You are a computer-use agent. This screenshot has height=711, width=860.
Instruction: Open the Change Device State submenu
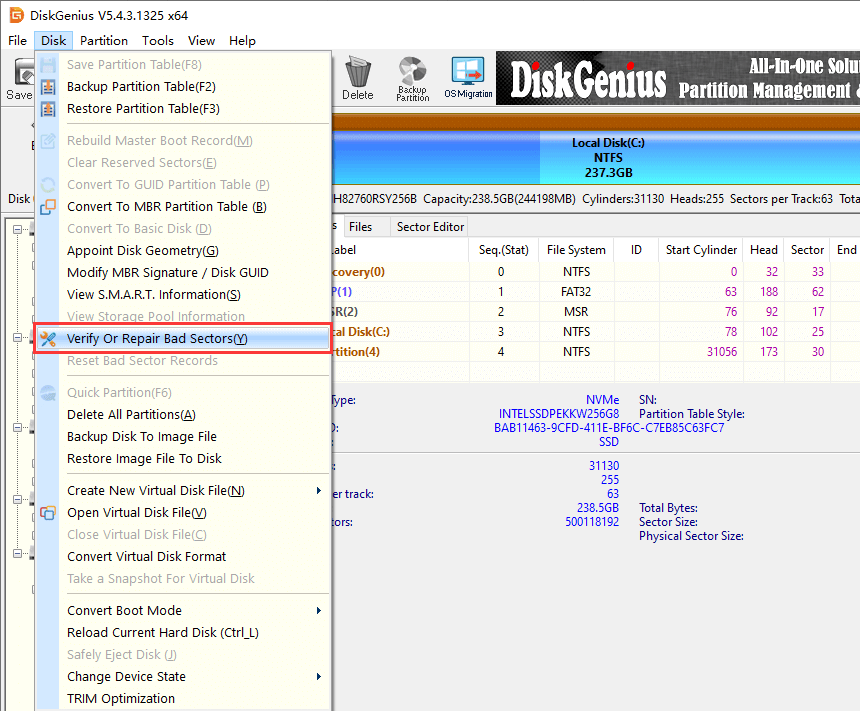pyautogui.click(x=319, y=677)
